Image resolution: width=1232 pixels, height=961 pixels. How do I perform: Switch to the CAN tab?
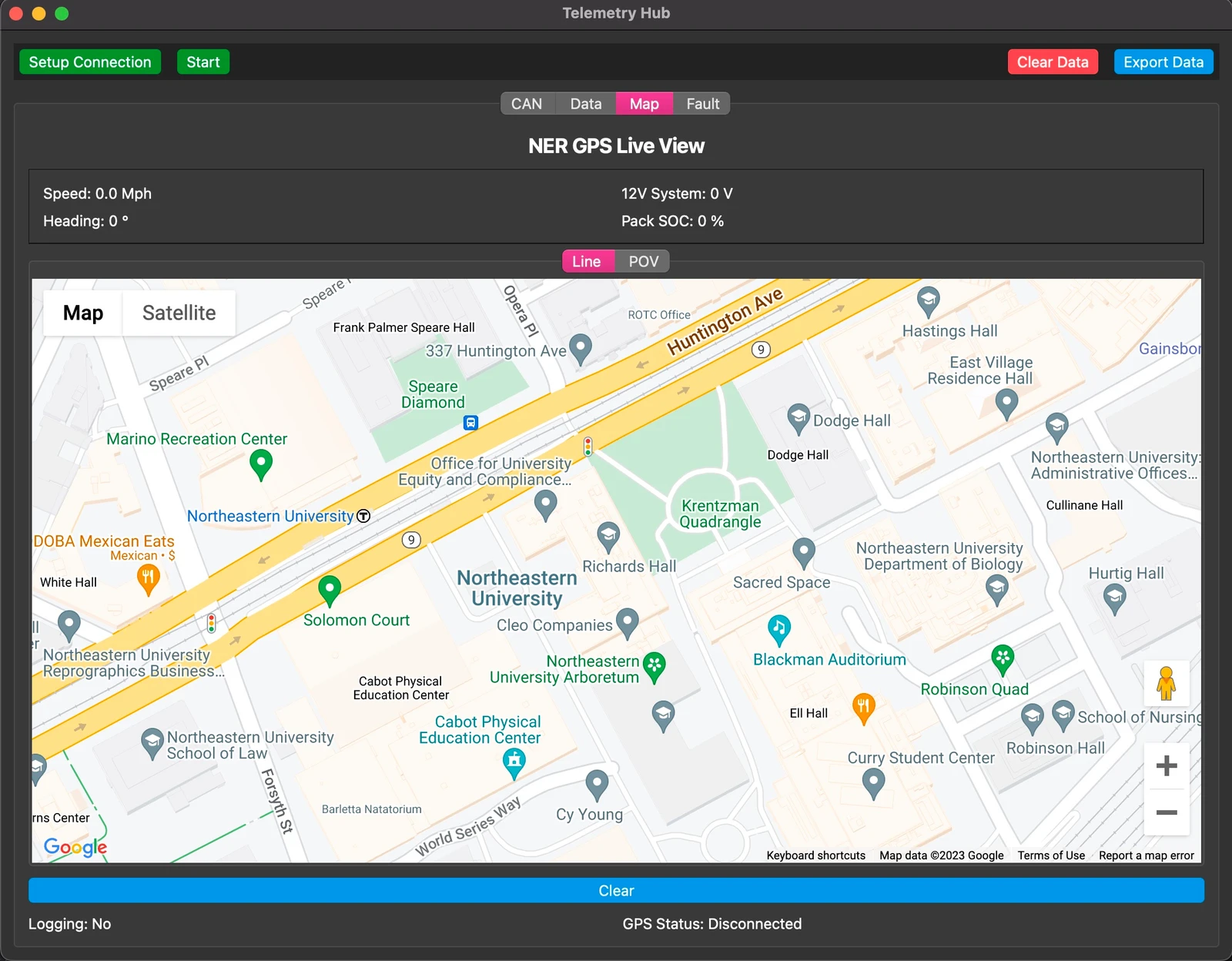tap(527, 104)
